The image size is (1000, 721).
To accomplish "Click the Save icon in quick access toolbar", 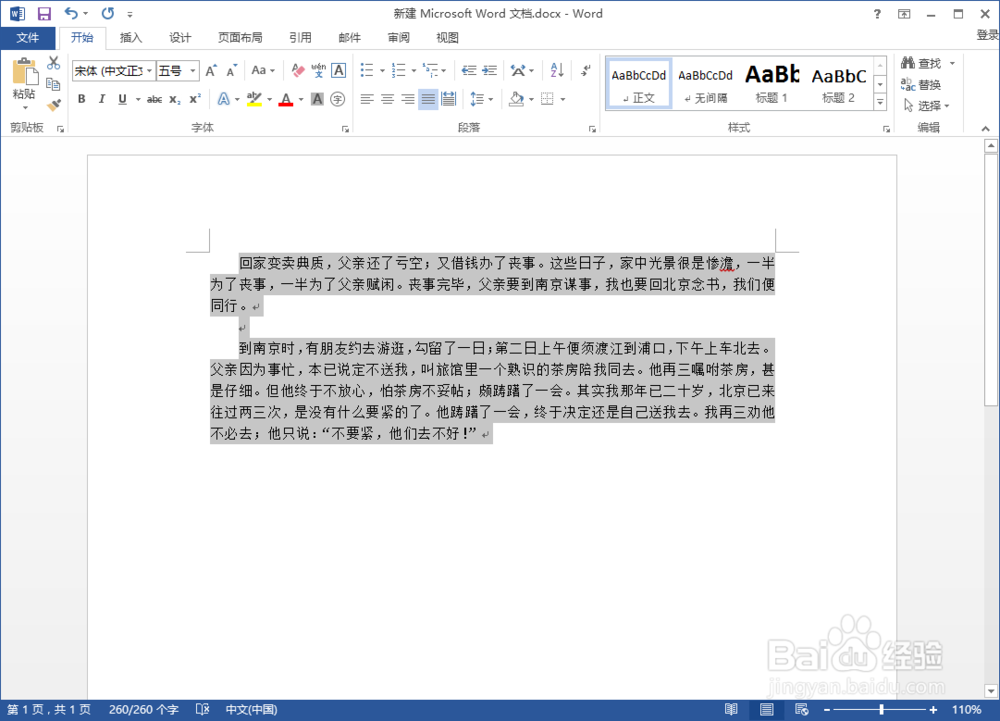I will [44, 13].
